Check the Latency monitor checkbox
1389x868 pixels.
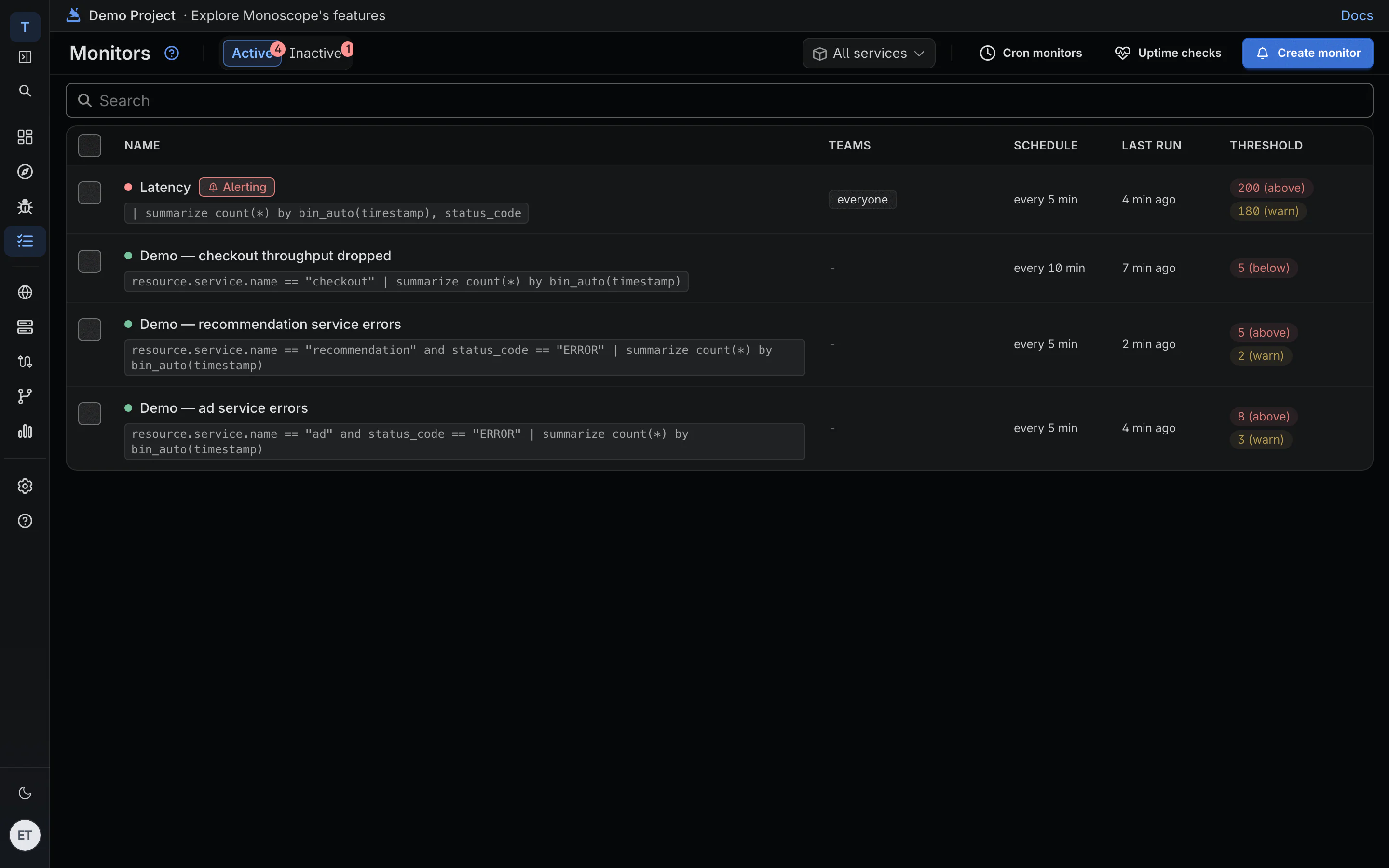90,193
